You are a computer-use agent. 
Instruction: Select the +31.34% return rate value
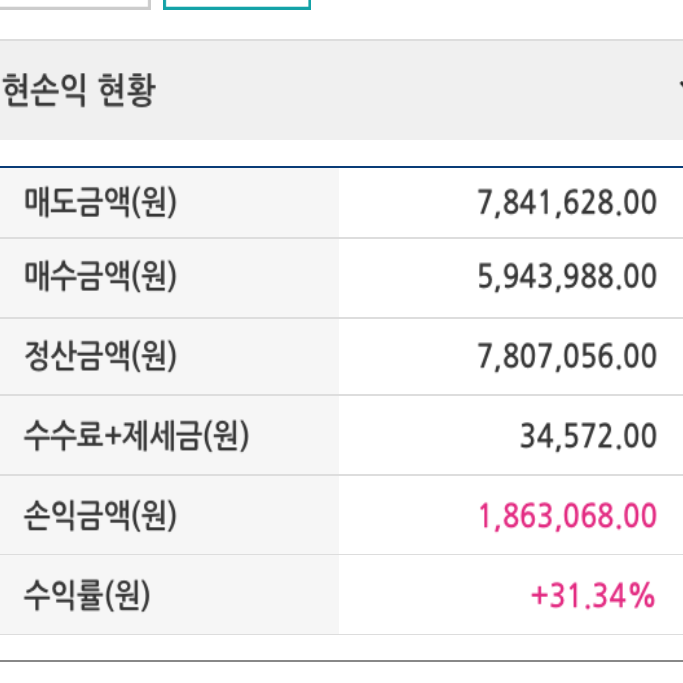tap(593, 595)
